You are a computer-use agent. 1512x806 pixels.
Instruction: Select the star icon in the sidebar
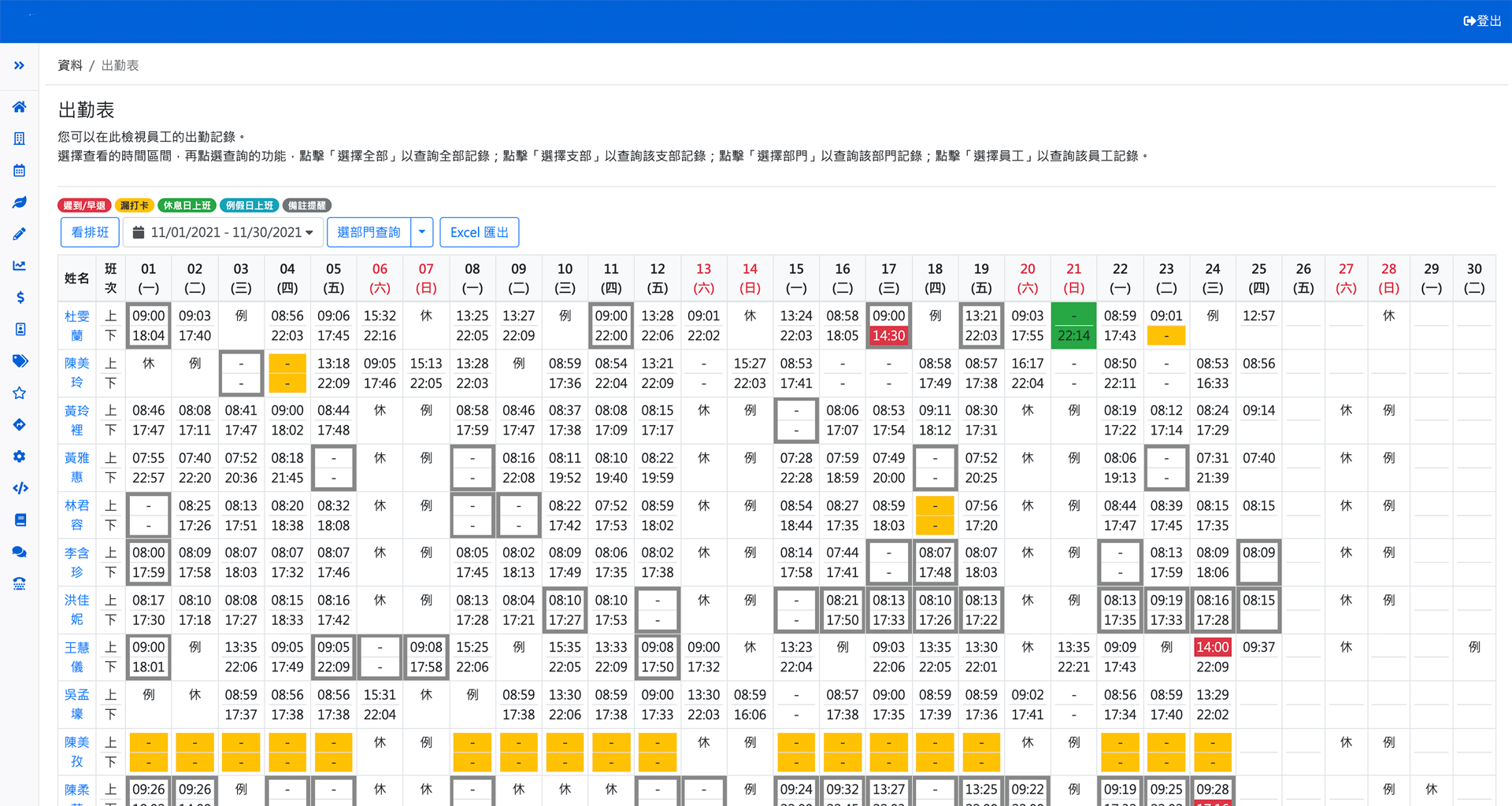(20, 393)
